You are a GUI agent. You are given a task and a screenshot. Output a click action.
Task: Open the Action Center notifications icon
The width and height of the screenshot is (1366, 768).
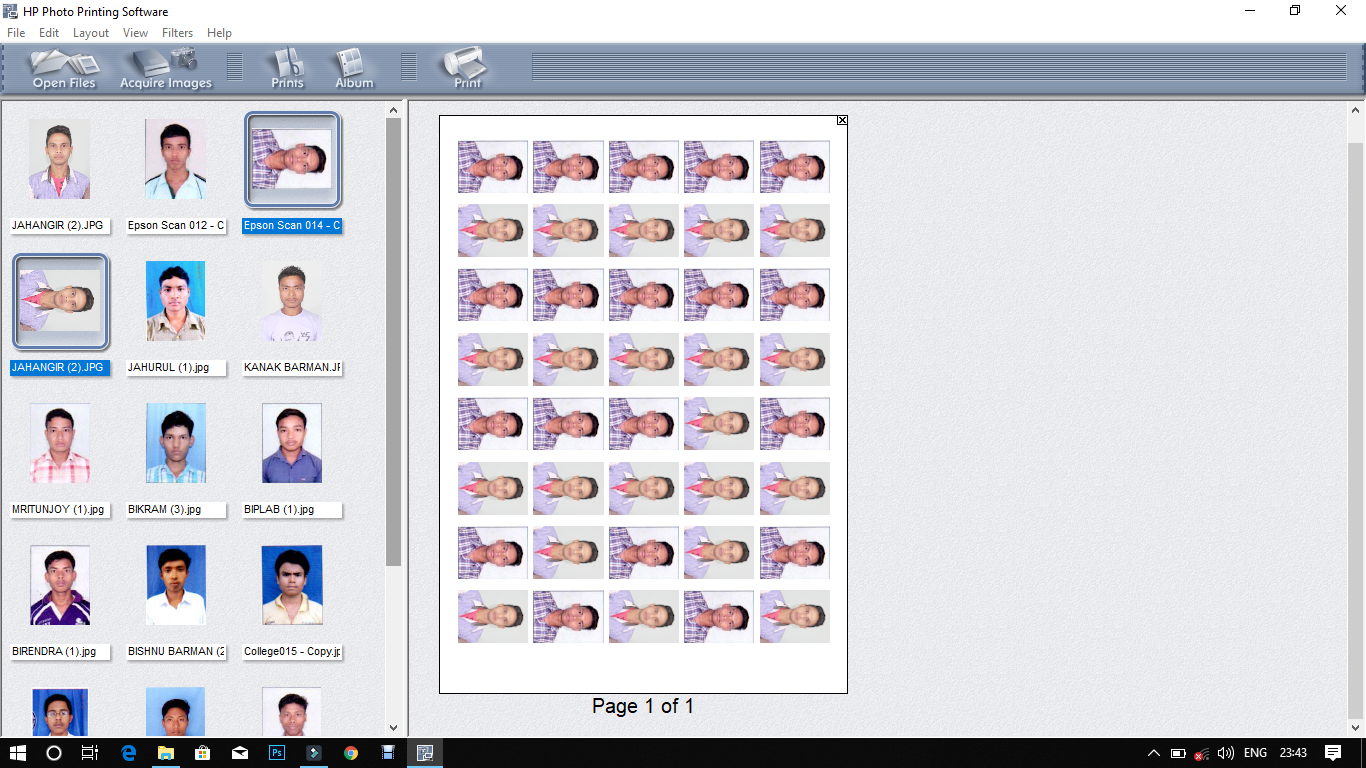pyautogui.click(x=1333, y=753)
